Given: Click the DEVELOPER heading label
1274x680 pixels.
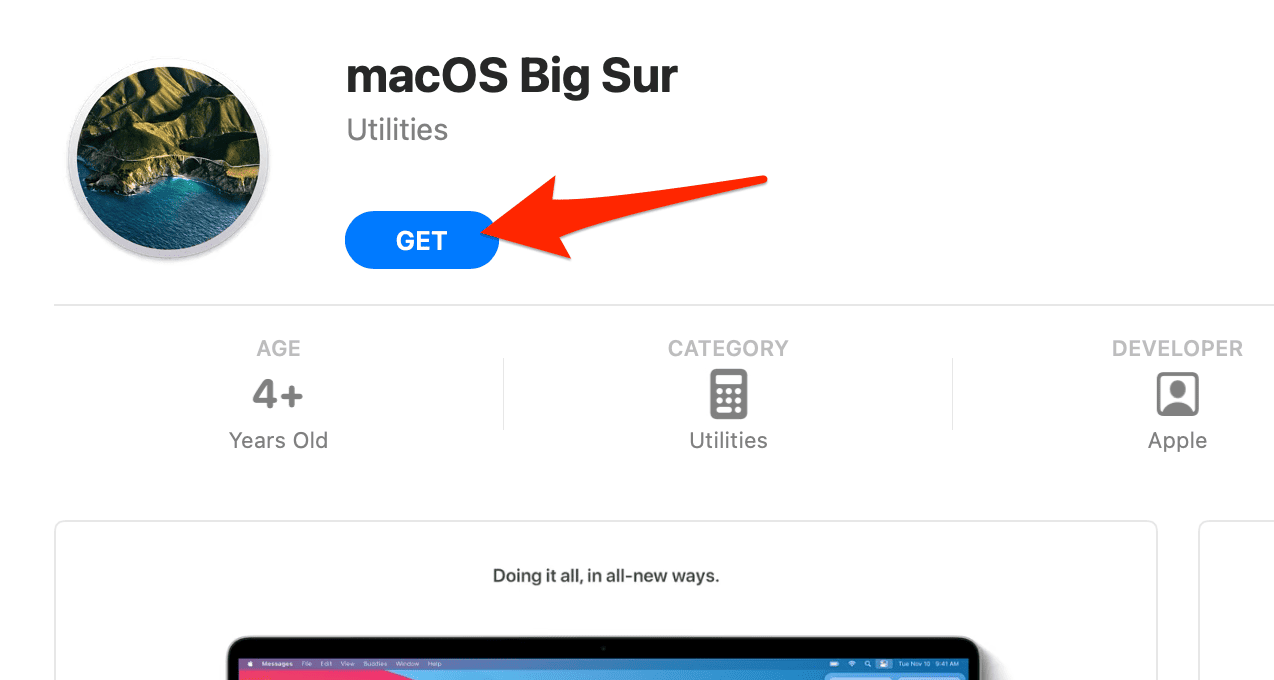Looking at the screenshot, I should coord(1177,349).
